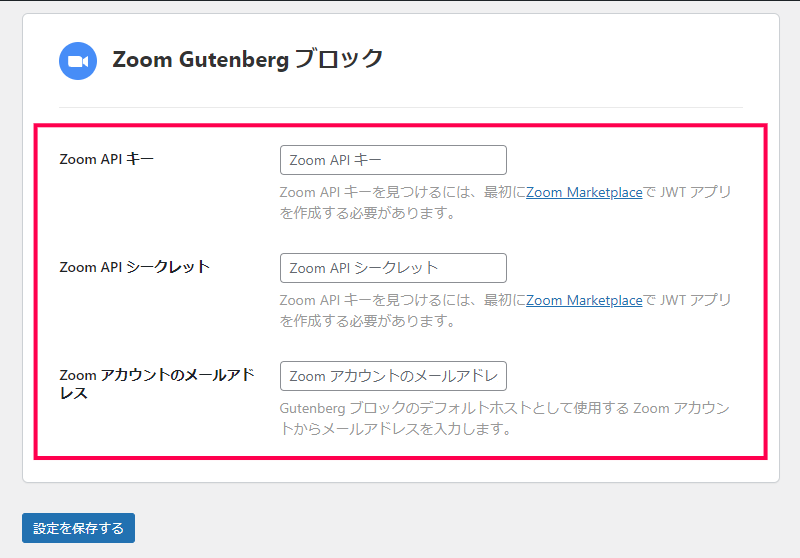This screenshot has width=800, height=558.
Task: Click the divider line beneath the heading
Action: [x=400, y=107]
